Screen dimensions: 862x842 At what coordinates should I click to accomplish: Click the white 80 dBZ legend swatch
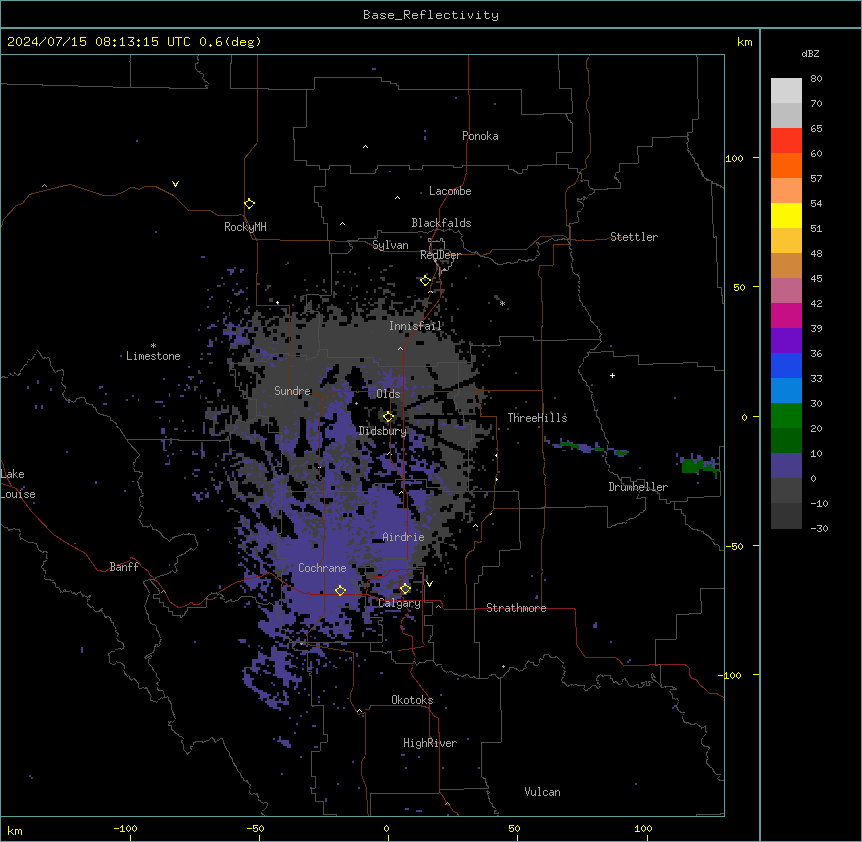pos(786,91)
